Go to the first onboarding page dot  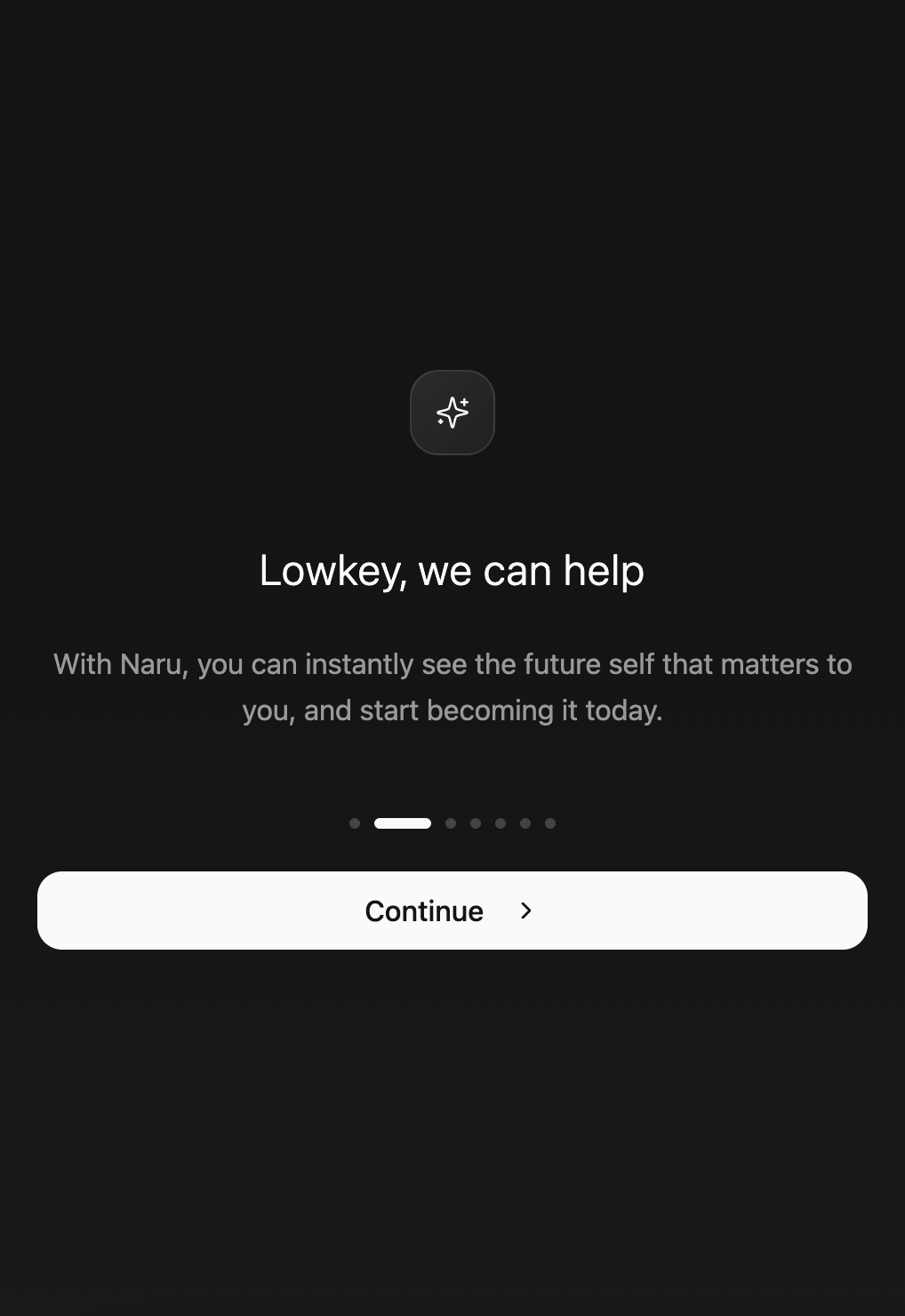coord(355,823)
